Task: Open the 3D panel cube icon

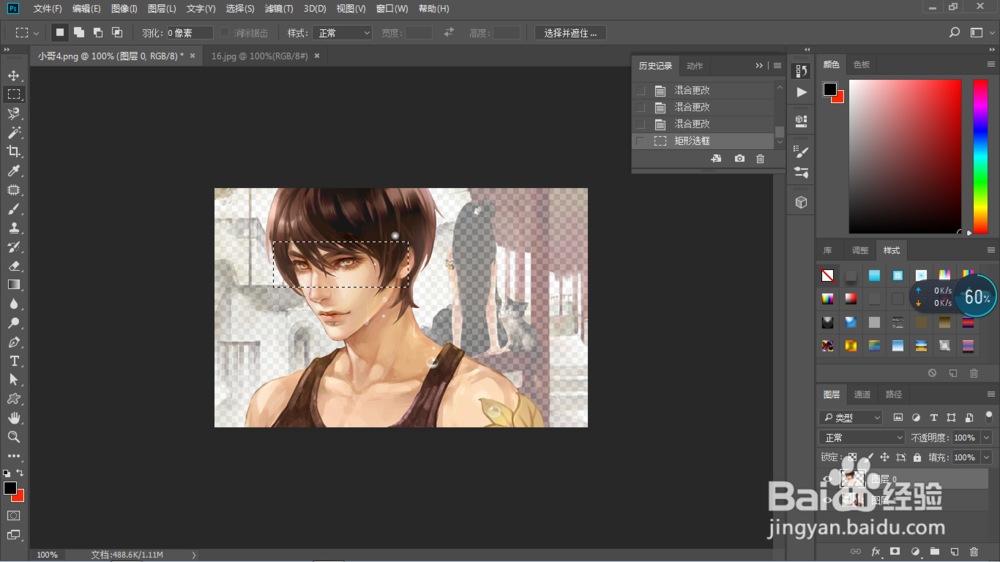Action: [x=801, y=202]
